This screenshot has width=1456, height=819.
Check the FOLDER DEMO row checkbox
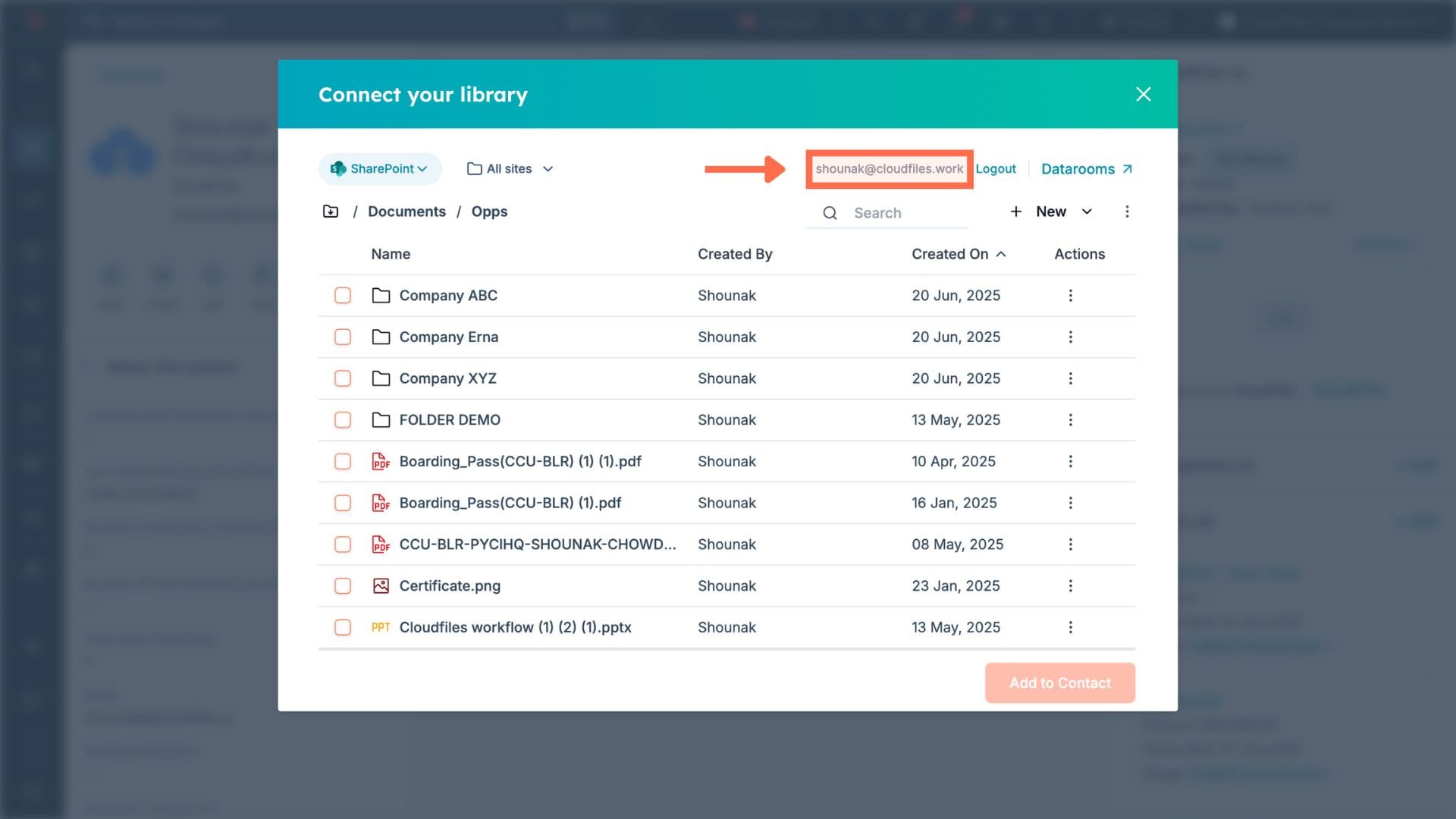pyautogui.click(x=343, y=419)
